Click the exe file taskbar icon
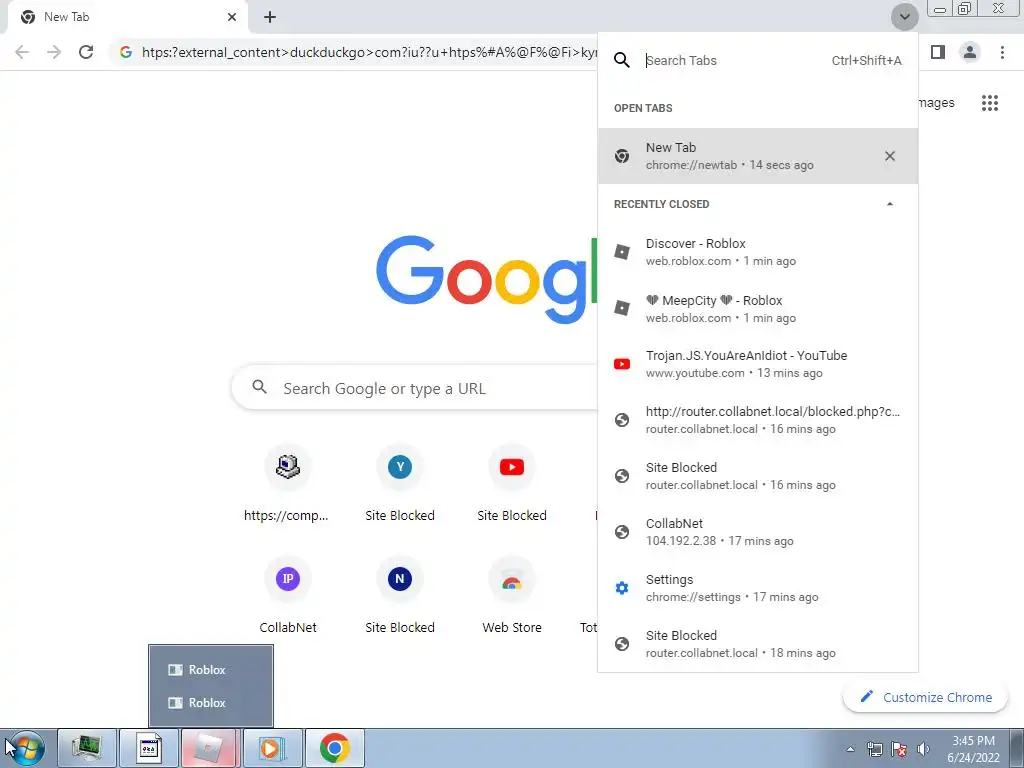The width and height of the screenshot is (1024, 768). tap(148, 748)
